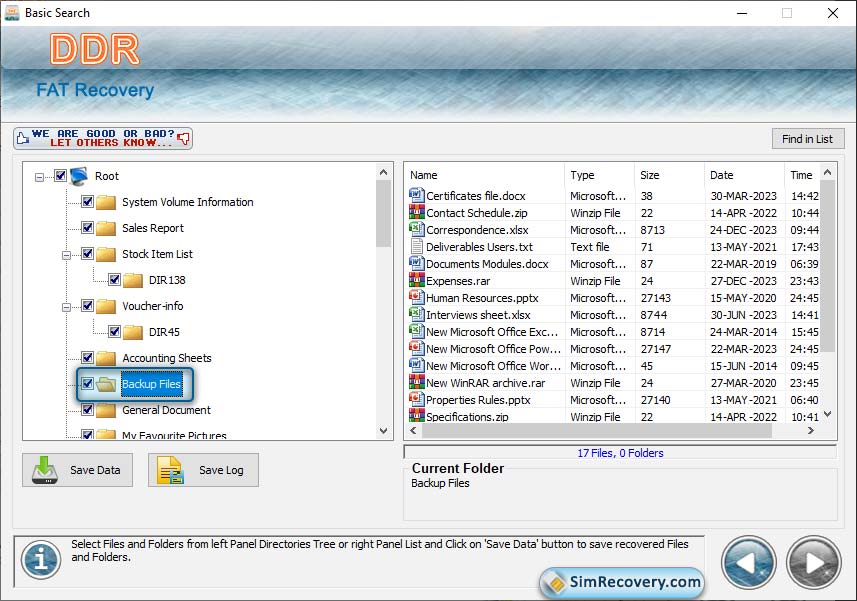Sort the list by Size column
The width and height of the screenshot is (857, 601).
click(670, 175)
